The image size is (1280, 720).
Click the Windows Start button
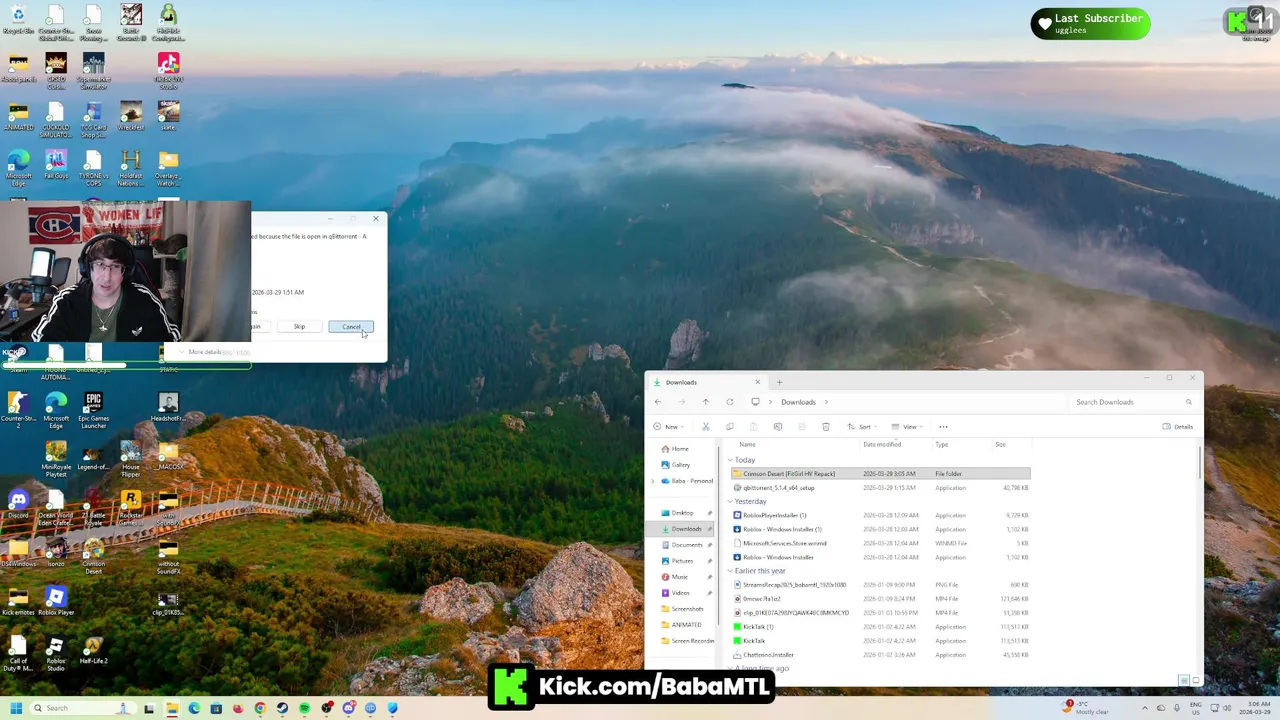coord(16,708)
